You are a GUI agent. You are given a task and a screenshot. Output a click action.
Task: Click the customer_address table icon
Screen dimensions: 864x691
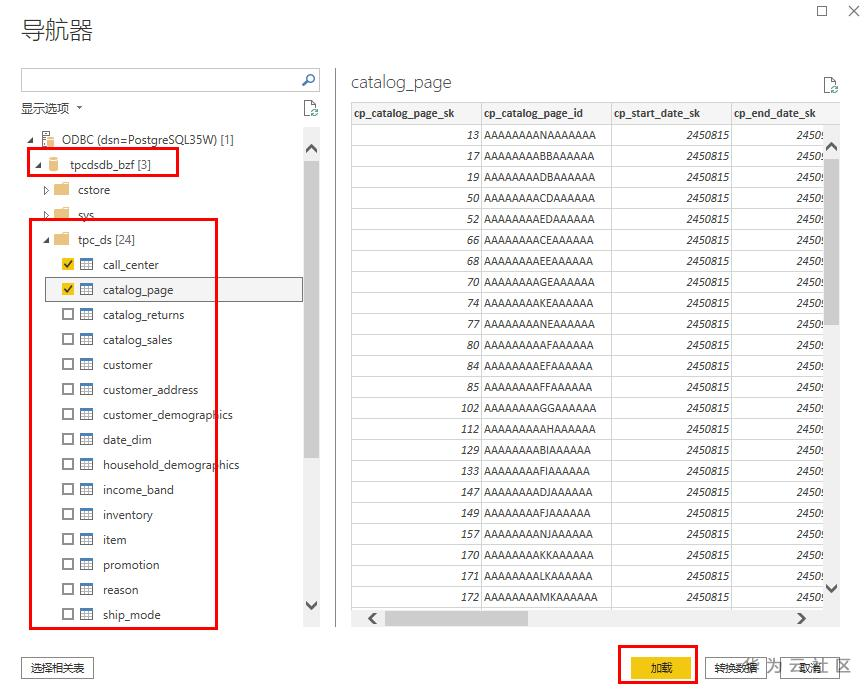87,389
